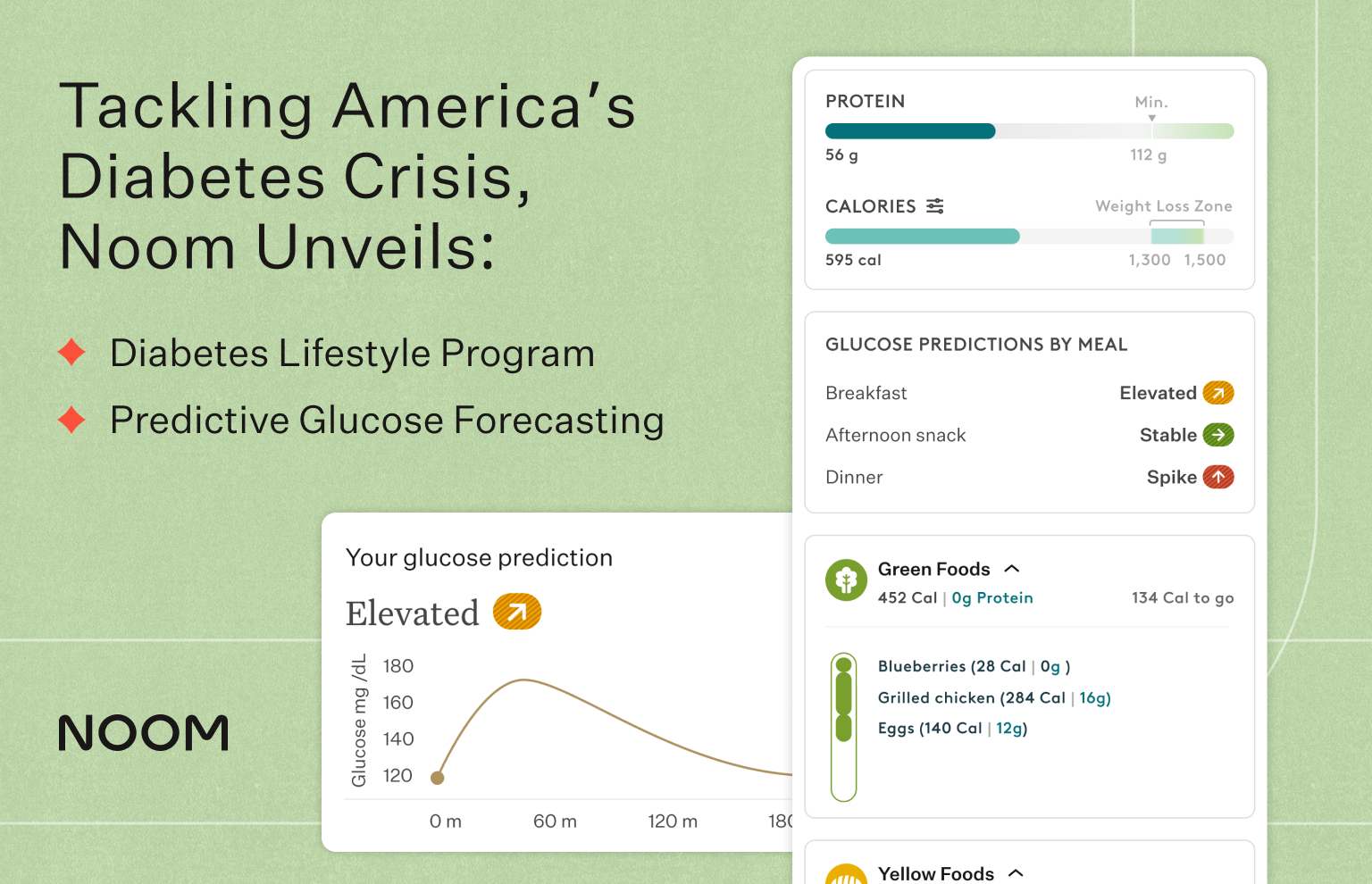
Task: Click the 134 Cal to go label
Action: click(1182, 597)
